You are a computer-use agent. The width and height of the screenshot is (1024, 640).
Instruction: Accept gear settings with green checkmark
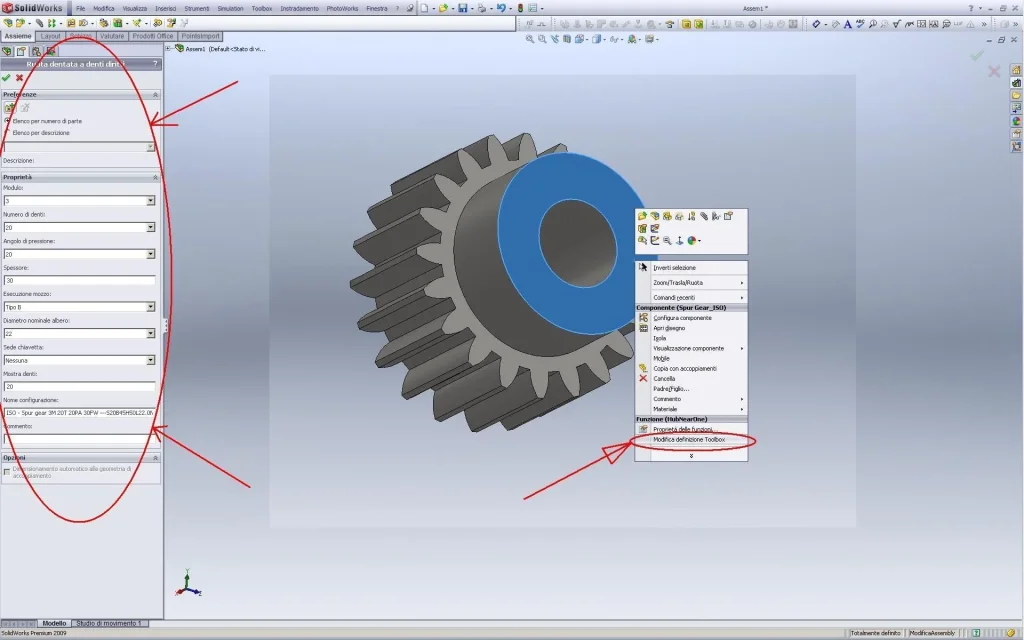(x=7, y=78)
